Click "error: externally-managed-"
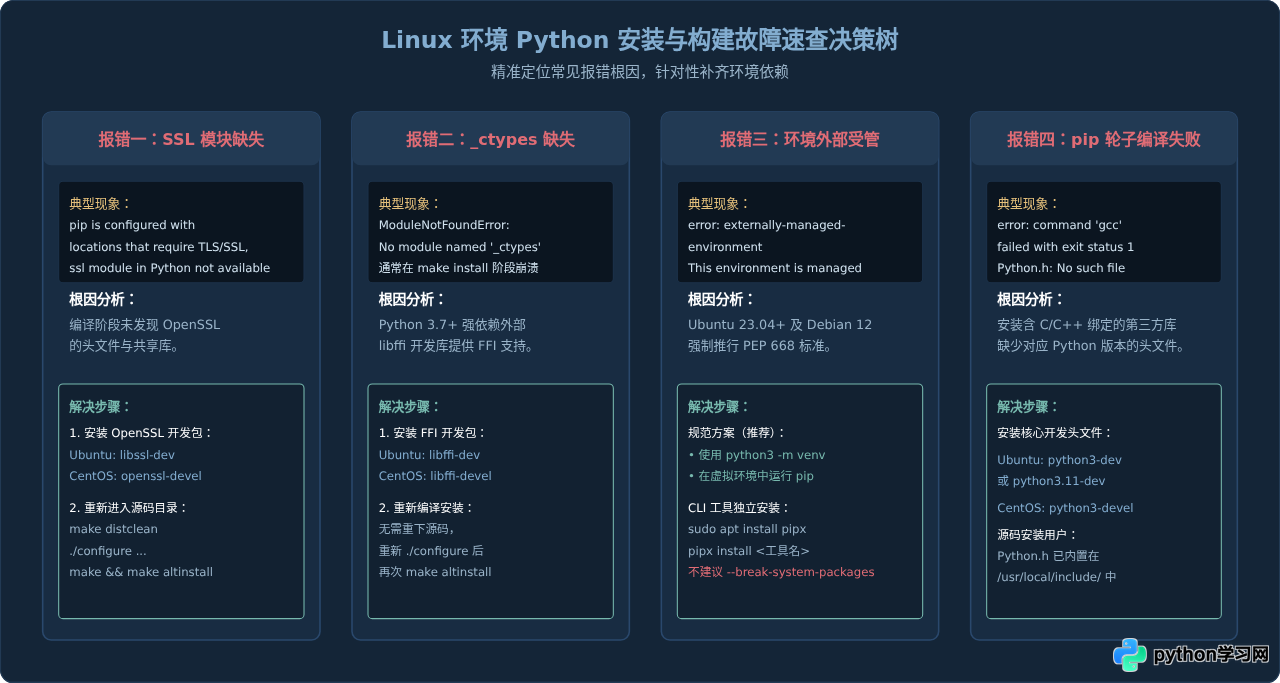Screen dimensions: 1280x683 pyautogui.click(x=767, y=225)
